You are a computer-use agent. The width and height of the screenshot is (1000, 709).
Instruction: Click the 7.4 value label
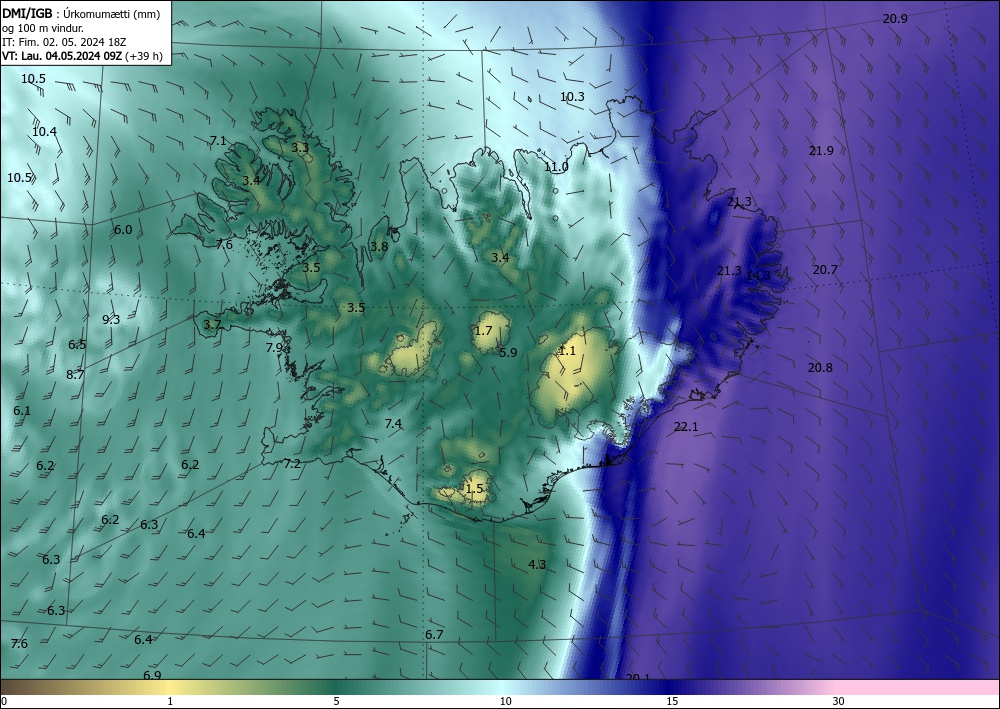point(393,423)
